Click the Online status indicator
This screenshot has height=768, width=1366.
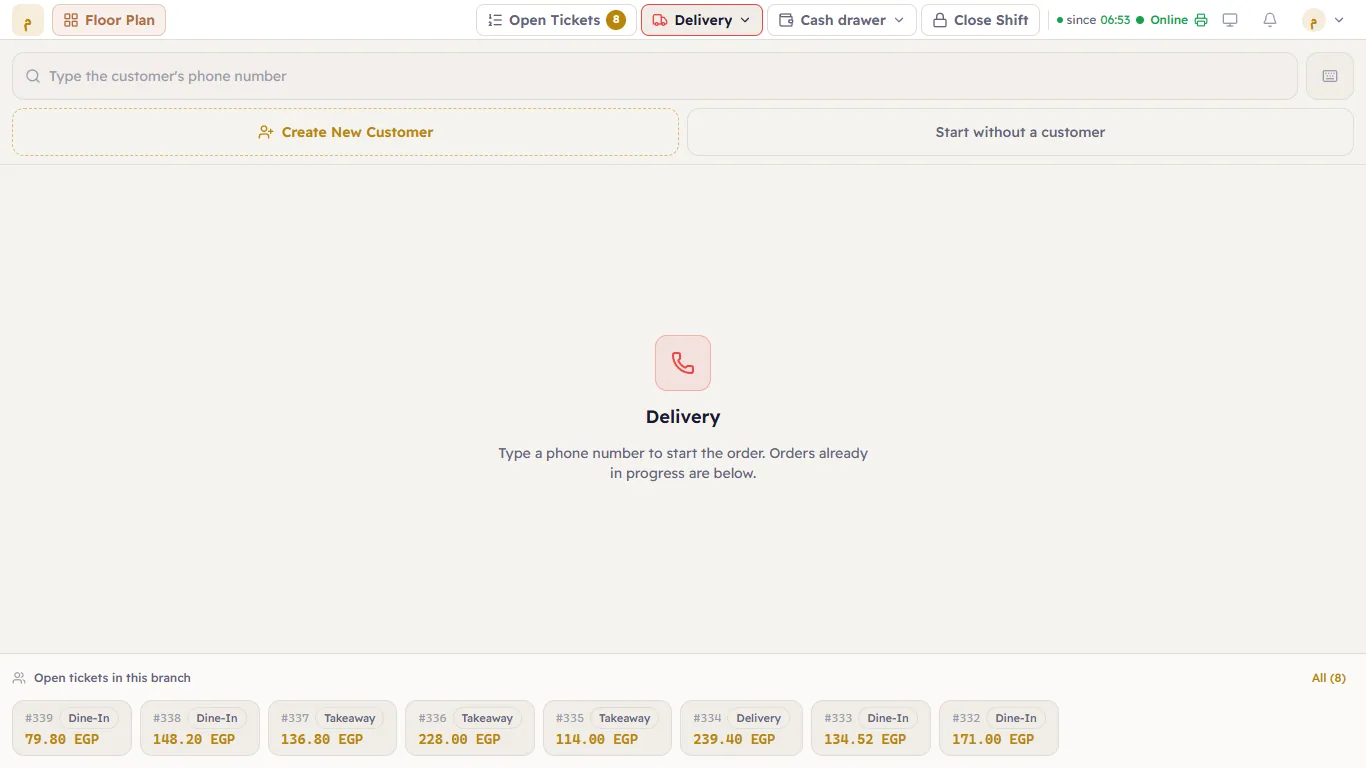[1162, 20]
